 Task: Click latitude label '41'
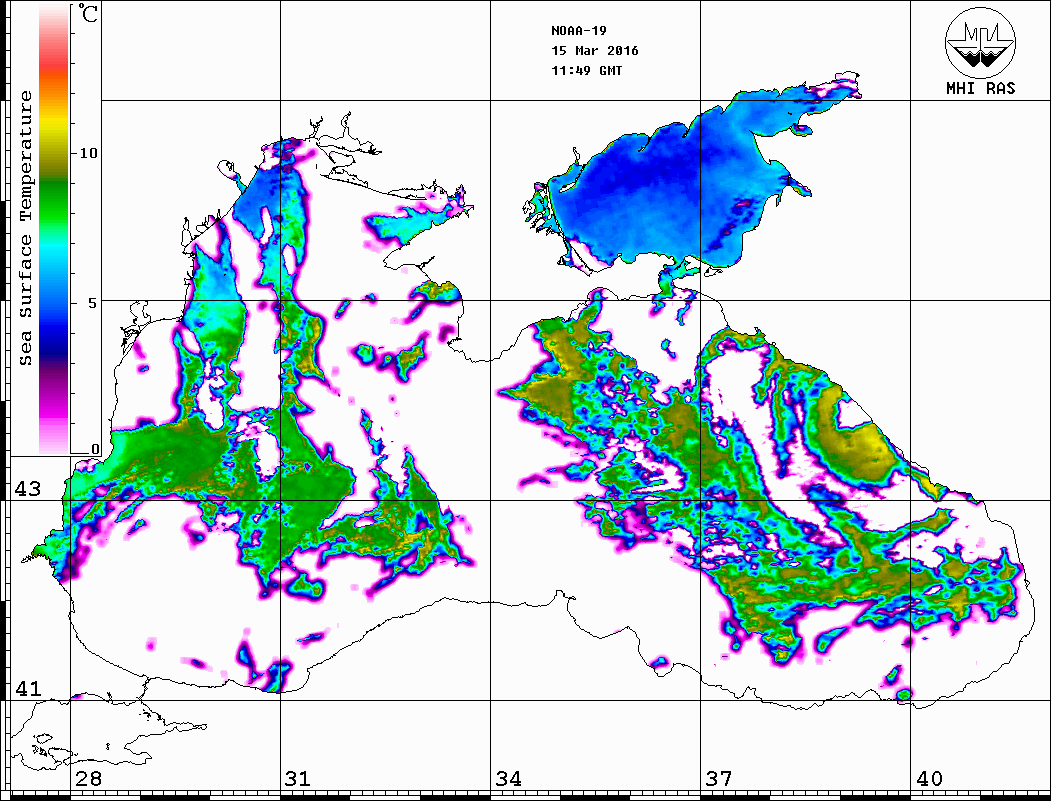tap(28, 688)
